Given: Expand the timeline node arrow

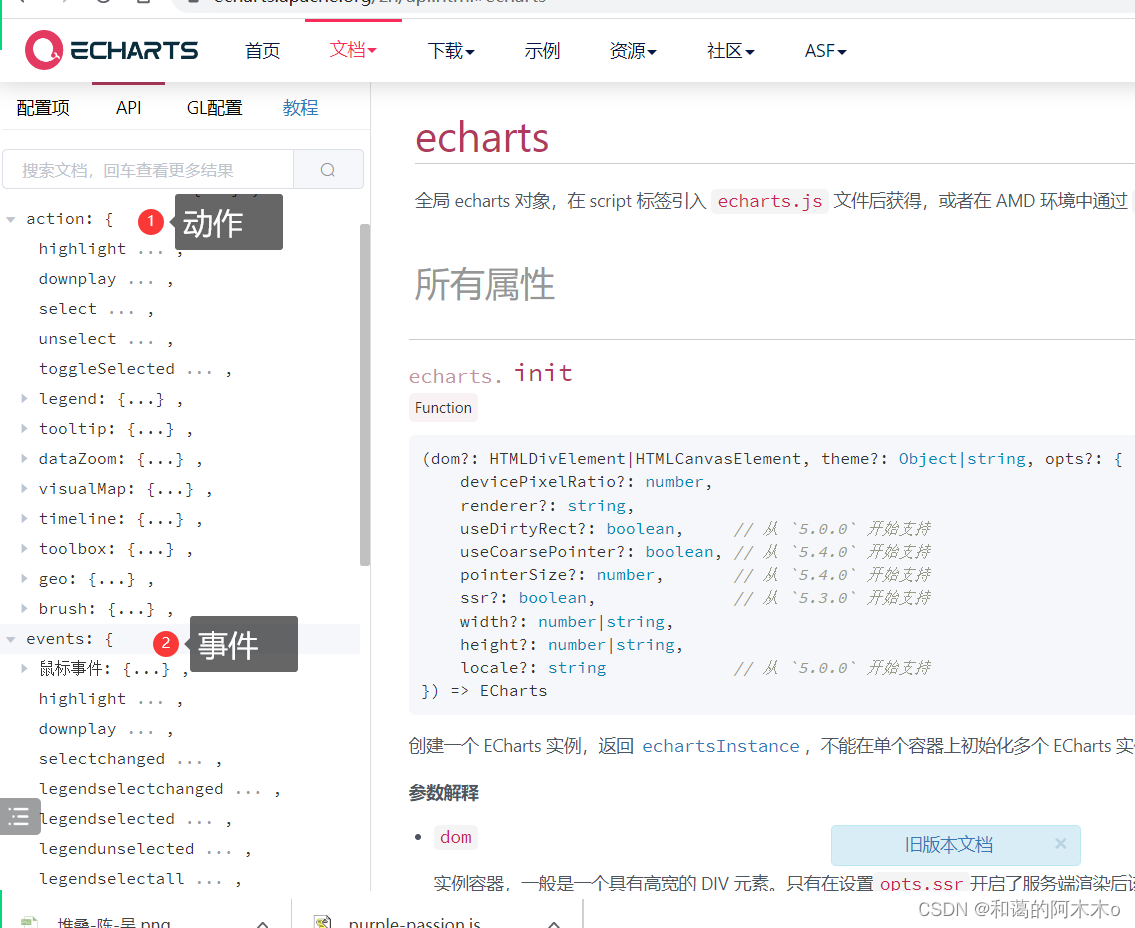Looking at the screenshot, I should coord(24,518).
